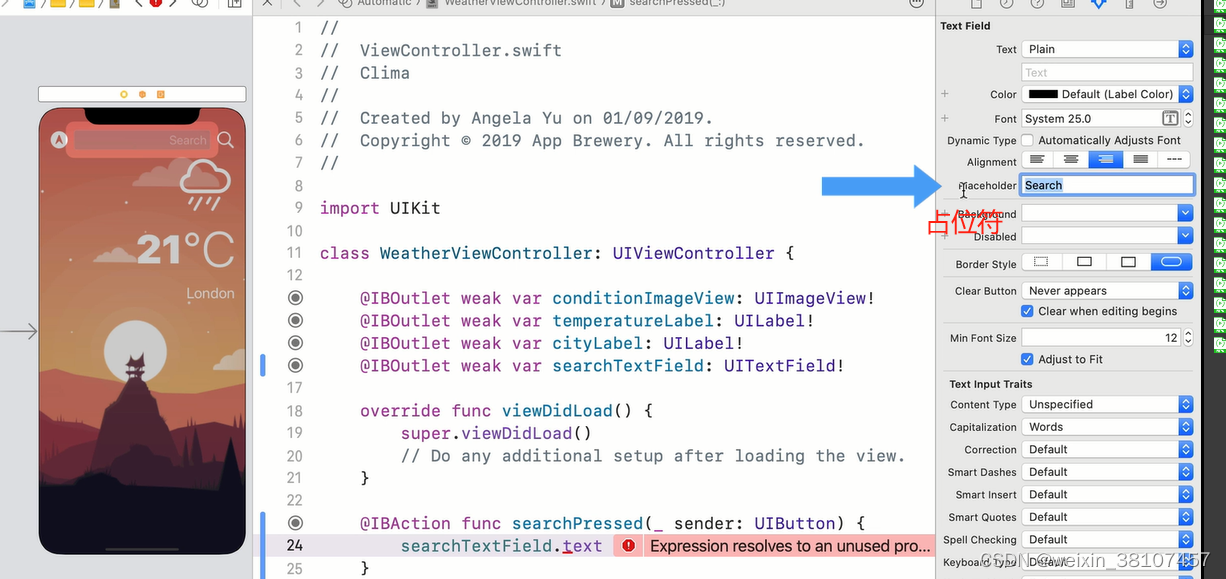1226x579 pixels.
Task: Click the conditionImageView outlet connection circle
Action: [x=295, y=298]
